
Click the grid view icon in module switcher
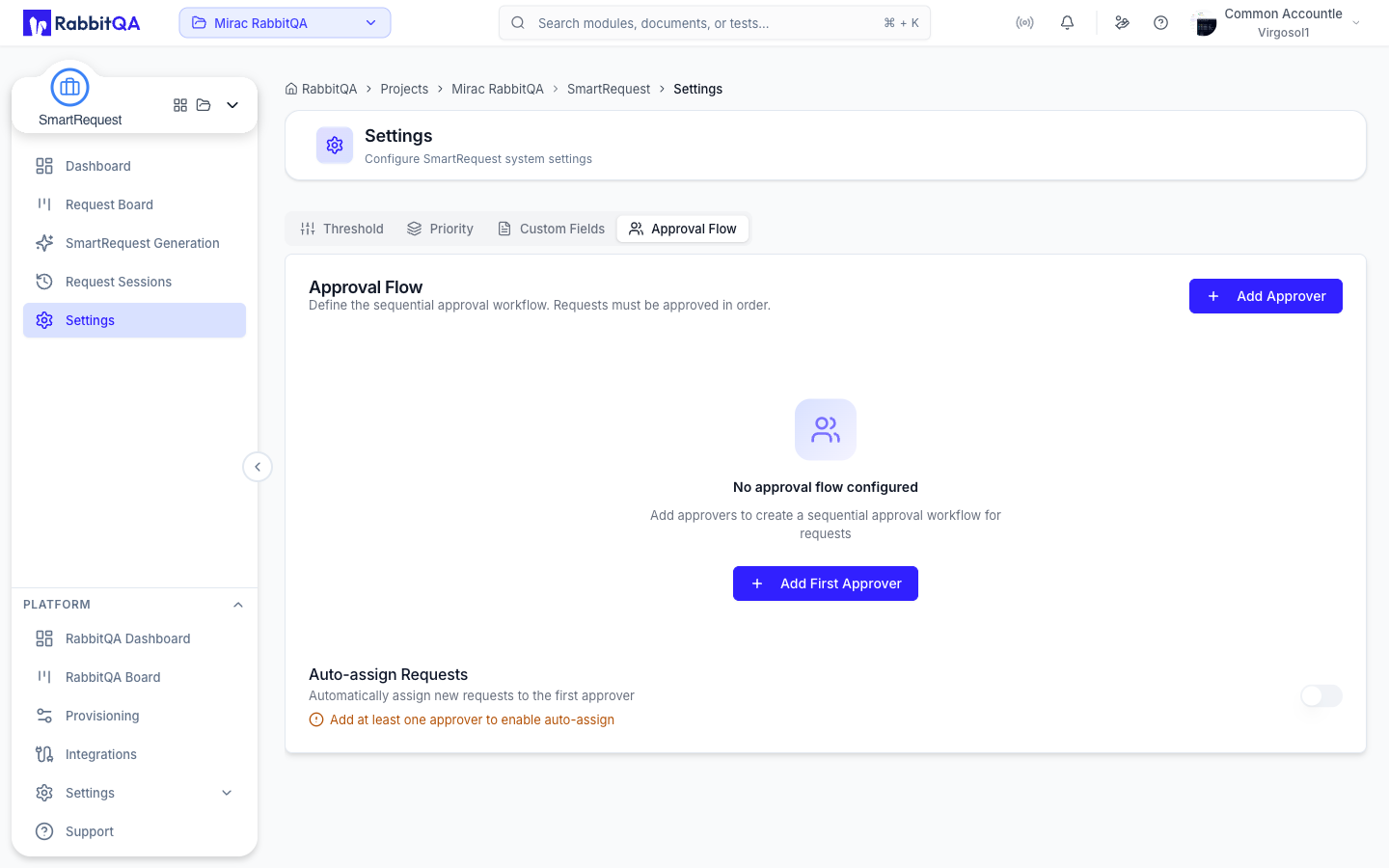click(x=180, y=105)
